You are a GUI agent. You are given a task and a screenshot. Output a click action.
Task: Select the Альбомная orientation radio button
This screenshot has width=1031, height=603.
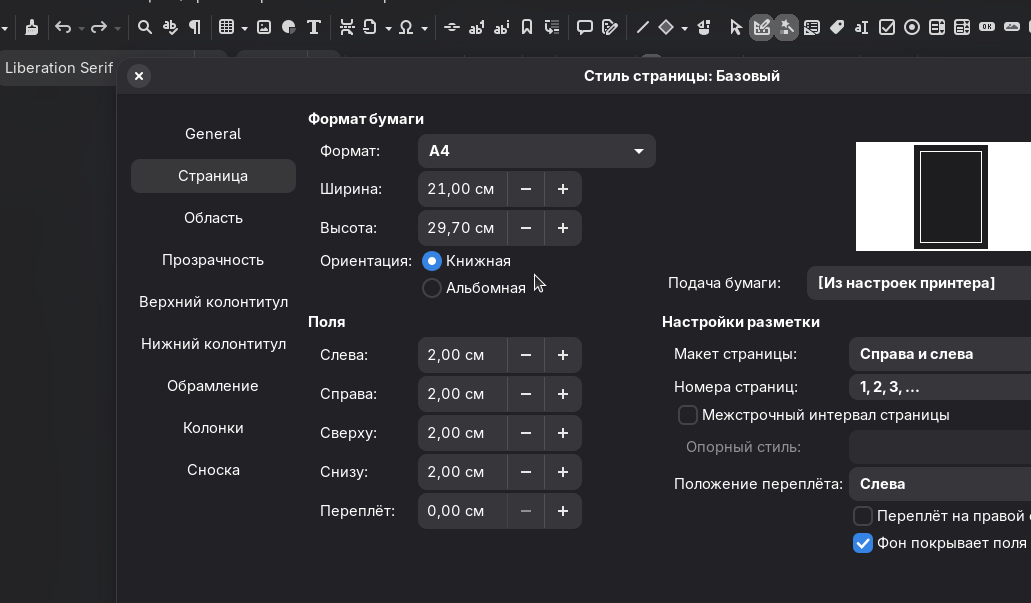(x=431, y=287)
